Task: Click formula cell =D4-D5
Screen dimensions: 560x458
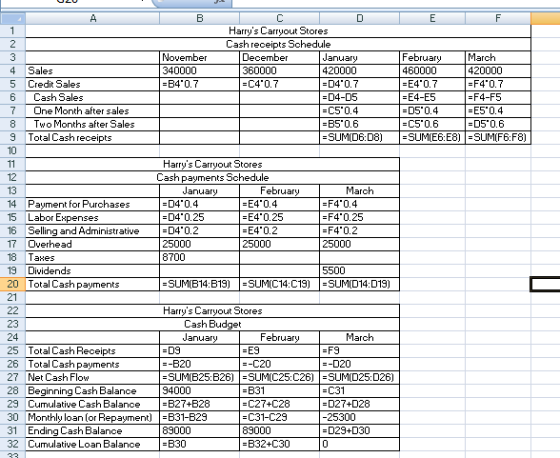Action: (x=359, y=98)
